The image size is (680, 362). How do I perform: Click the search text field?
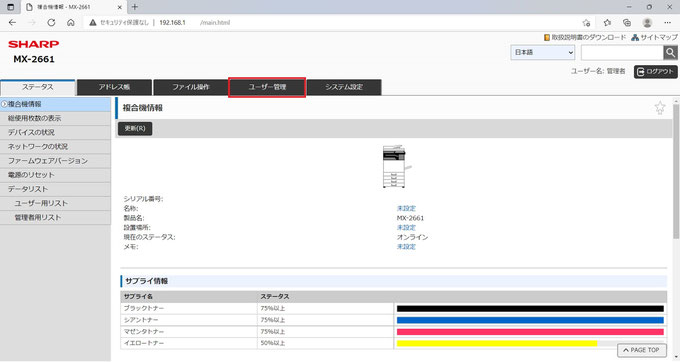(x=622, y=52)
